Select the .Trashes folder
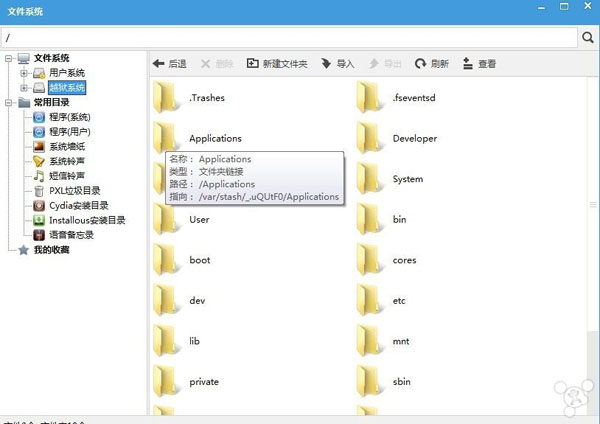 (189, 98)
